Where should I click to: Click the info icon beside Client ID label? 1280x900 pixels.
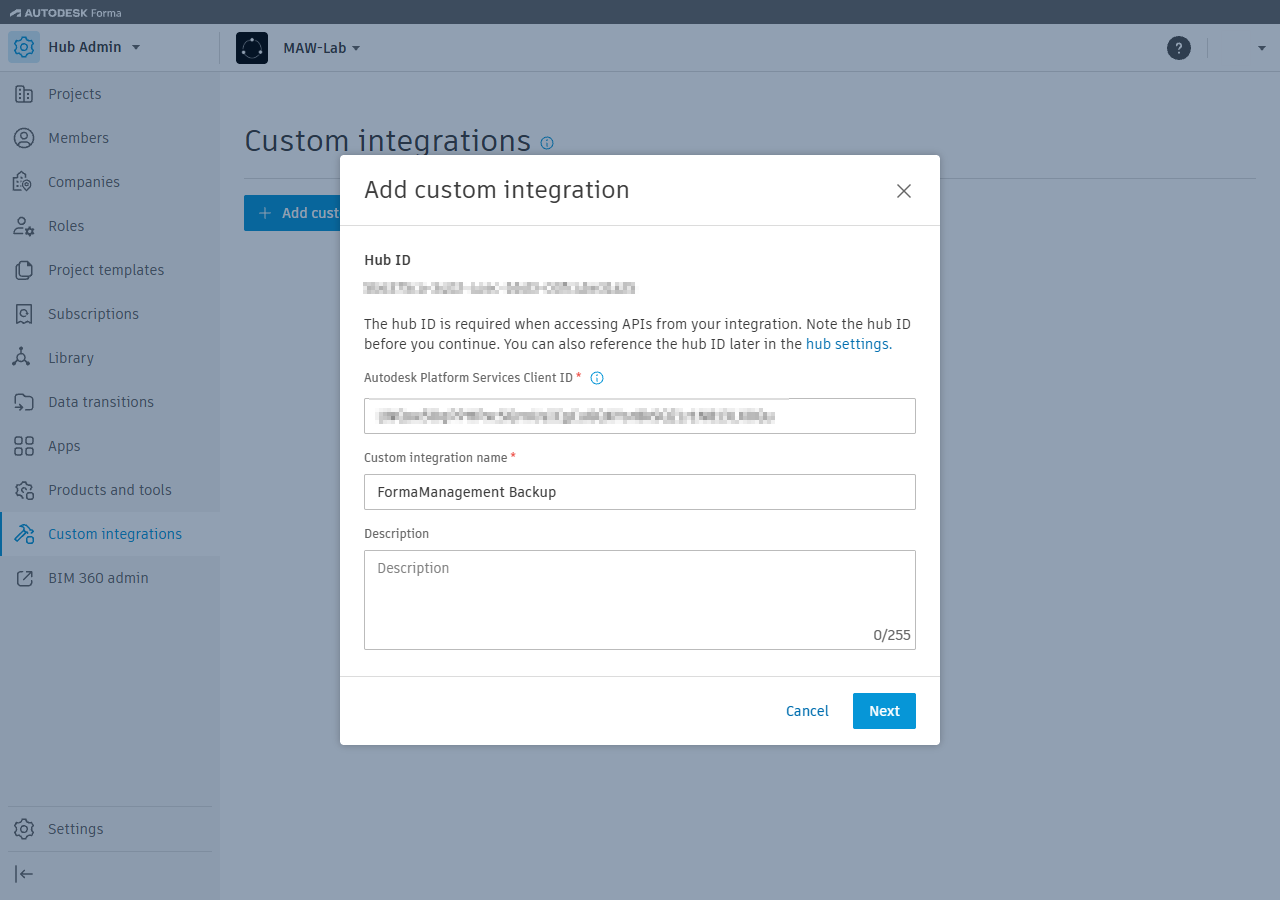pos(597,378)
